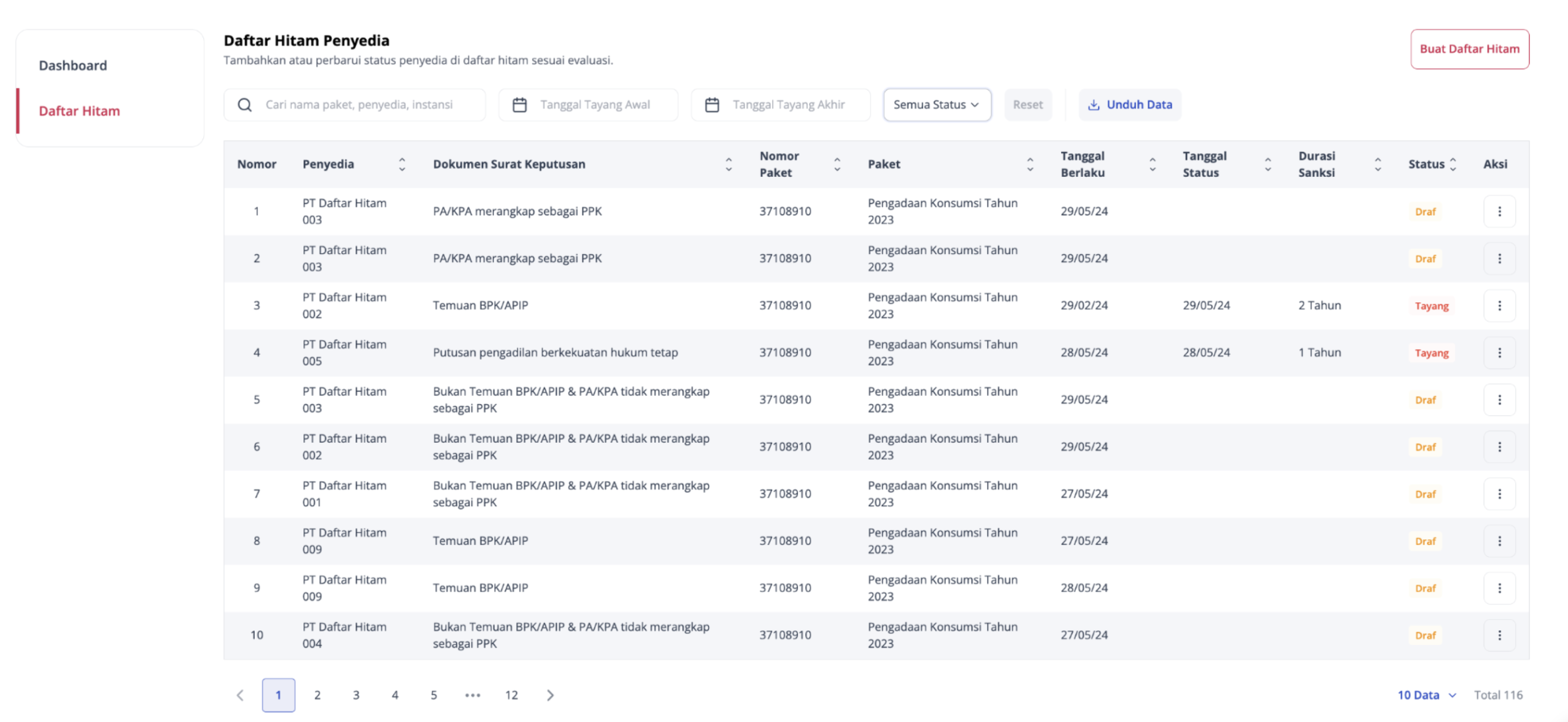This screenshot has height=722, width=1568.
Task: Sort by Durasi Sanksi column arrows
Action: (x=1377, y=164)
